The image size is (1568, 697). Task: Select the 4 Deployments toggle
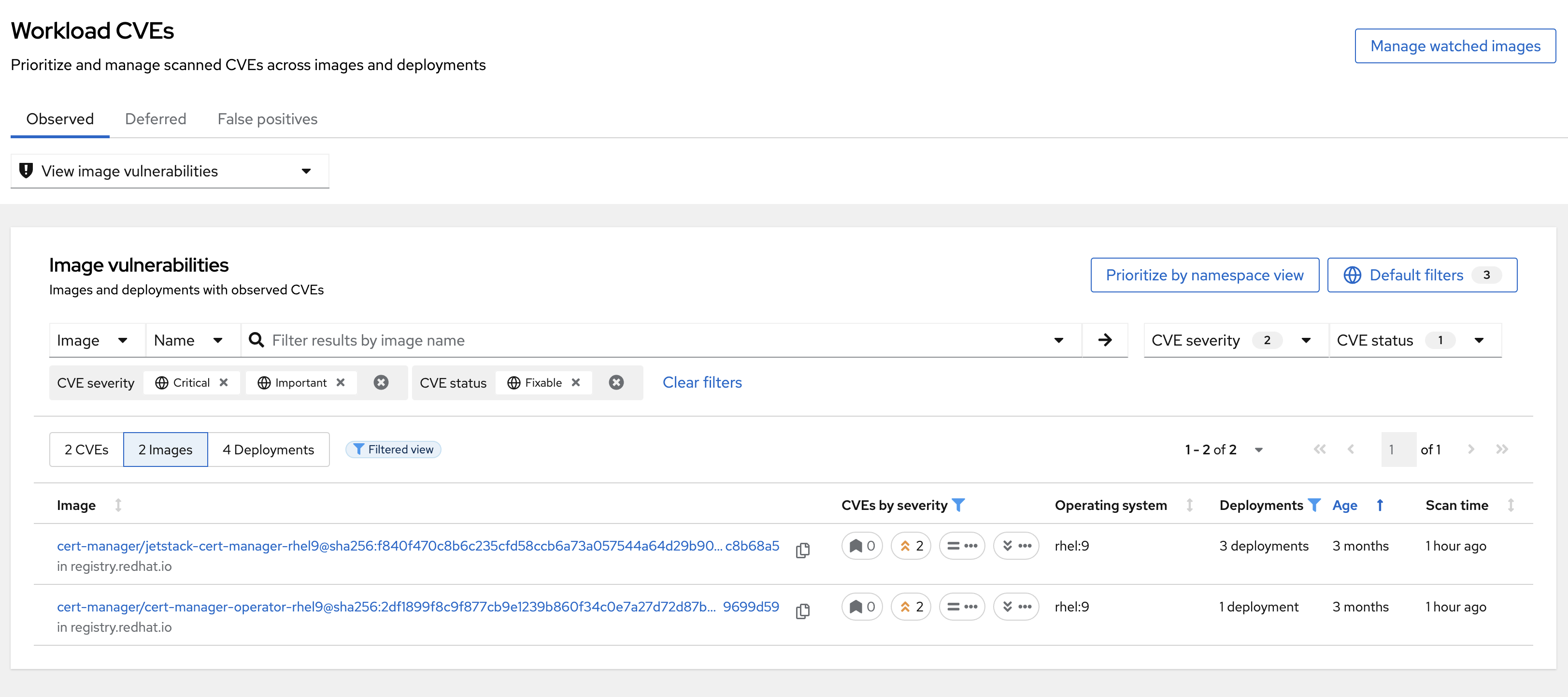pos(269,450)
